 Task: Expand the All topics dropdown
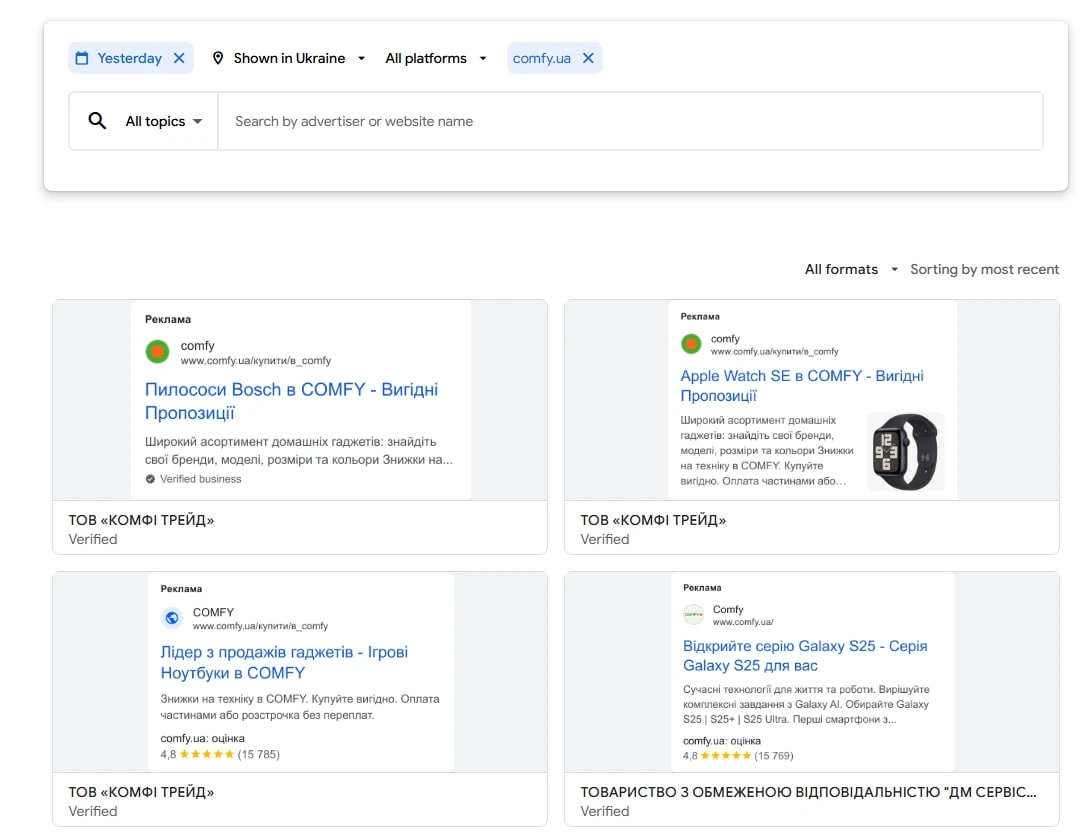pyautogui.click(x=164, y=121)
